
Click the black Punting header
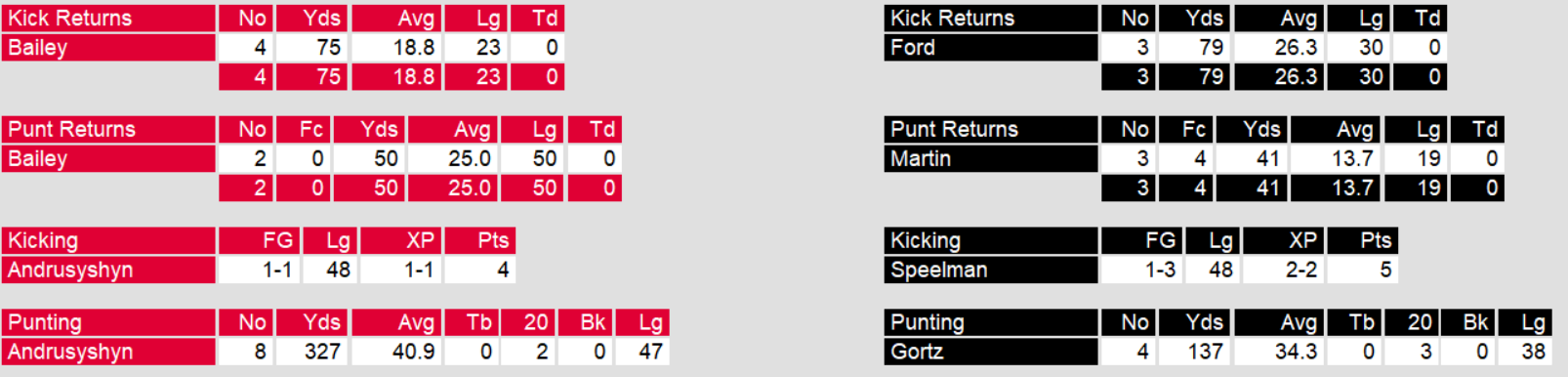(991, 323)
